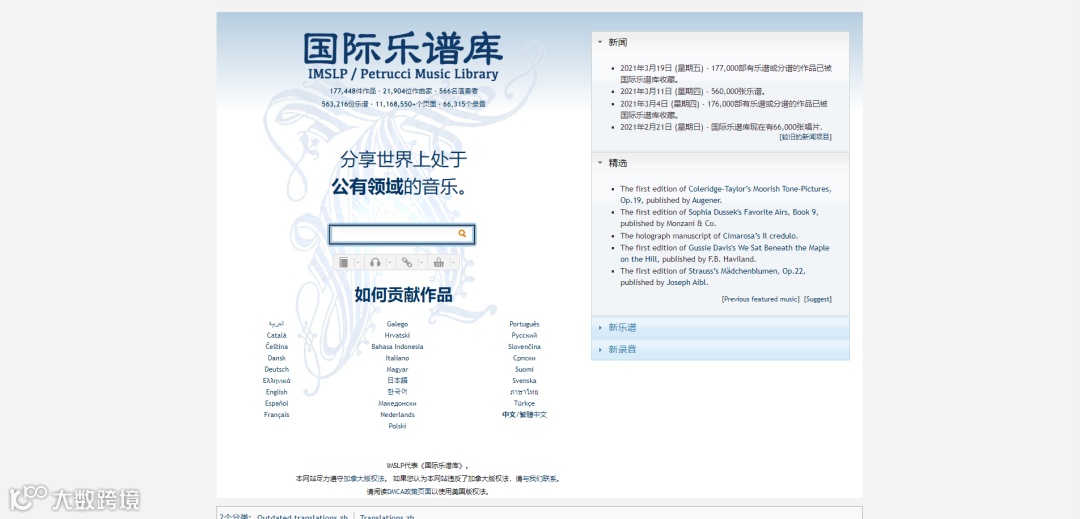Switch language to Српски
The height and width of the screenshot is (519, 1080).
click(x=524, y=358)
